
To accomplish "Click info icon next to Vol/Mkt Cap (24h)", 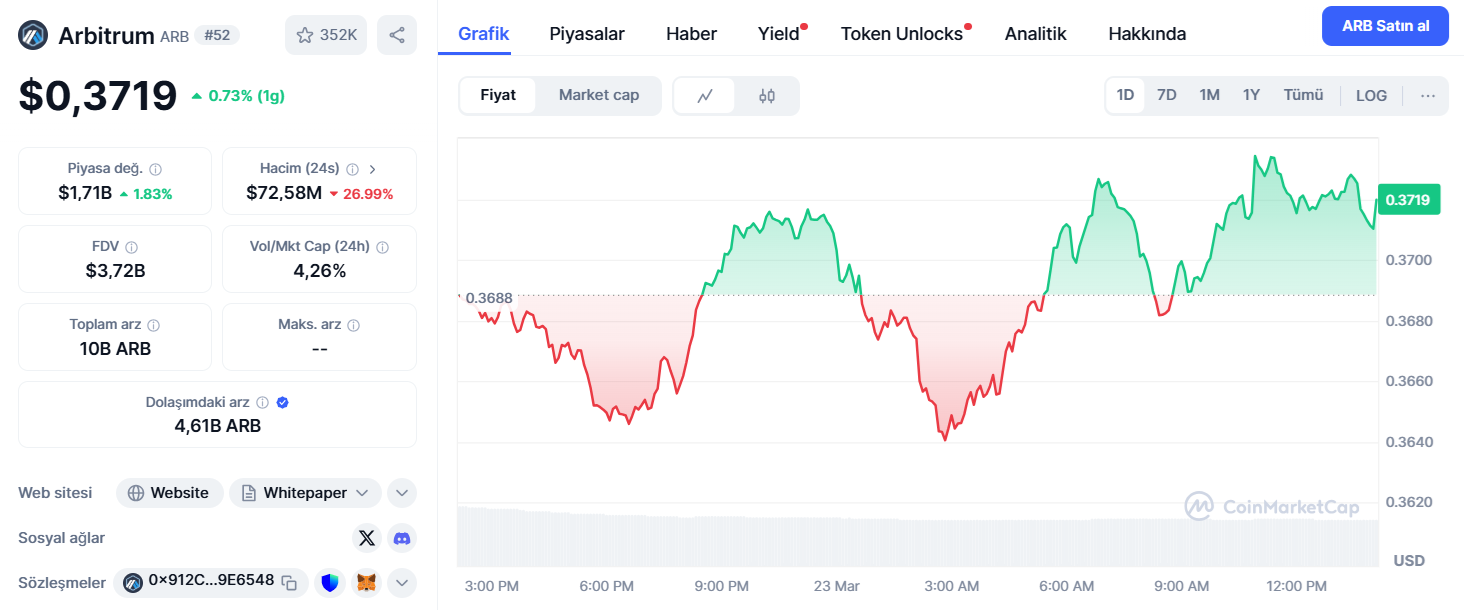I will pyautogui.click(x=382, y=247).
